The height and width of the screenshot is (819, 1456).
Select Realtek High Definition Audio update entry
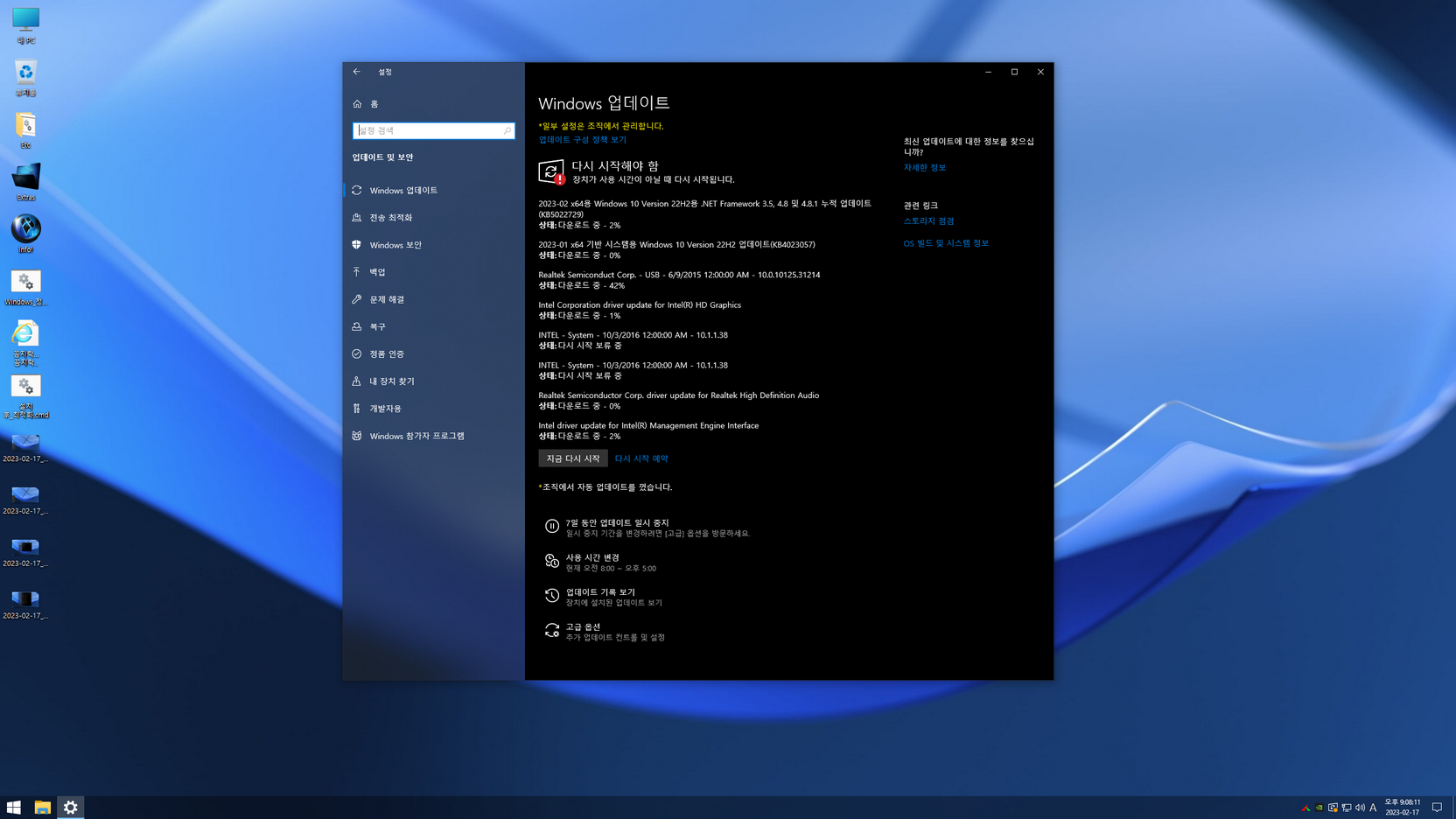[679, 400]
